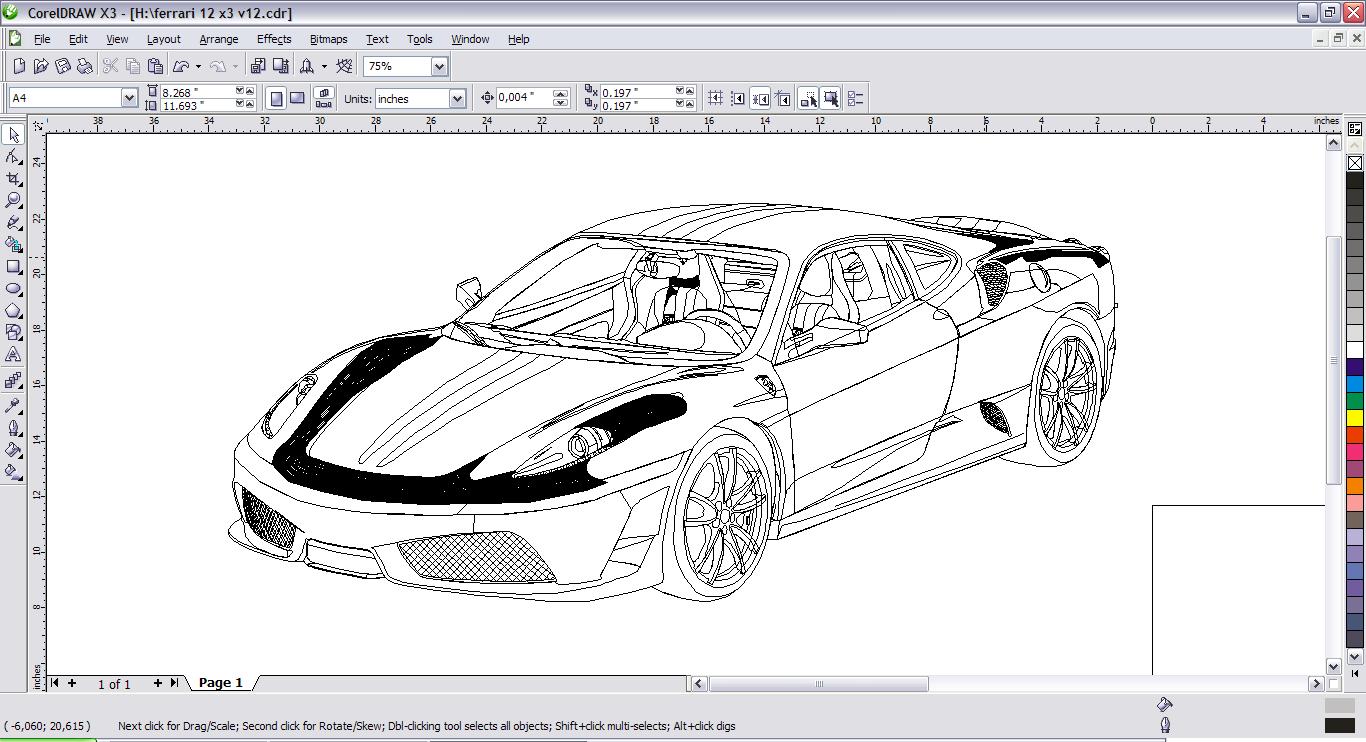Screen dimensions: 1366x742
Task: Click the Page 1 tab
Action: [221, 683]
